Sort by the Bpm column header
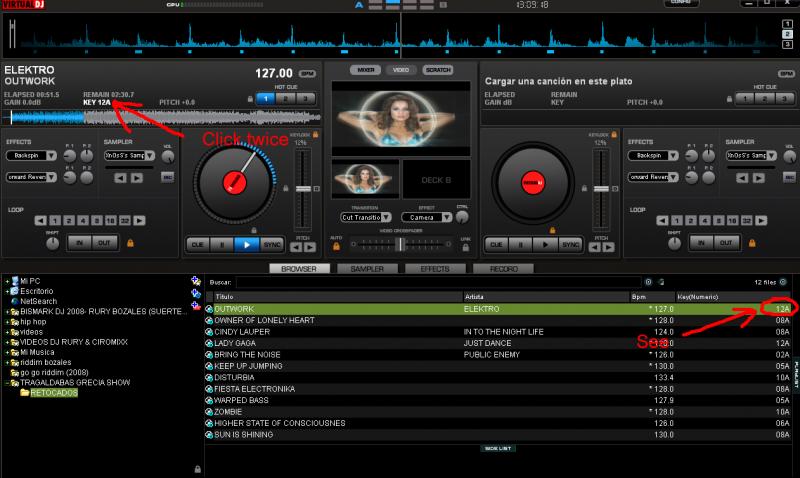 point(652,296)
